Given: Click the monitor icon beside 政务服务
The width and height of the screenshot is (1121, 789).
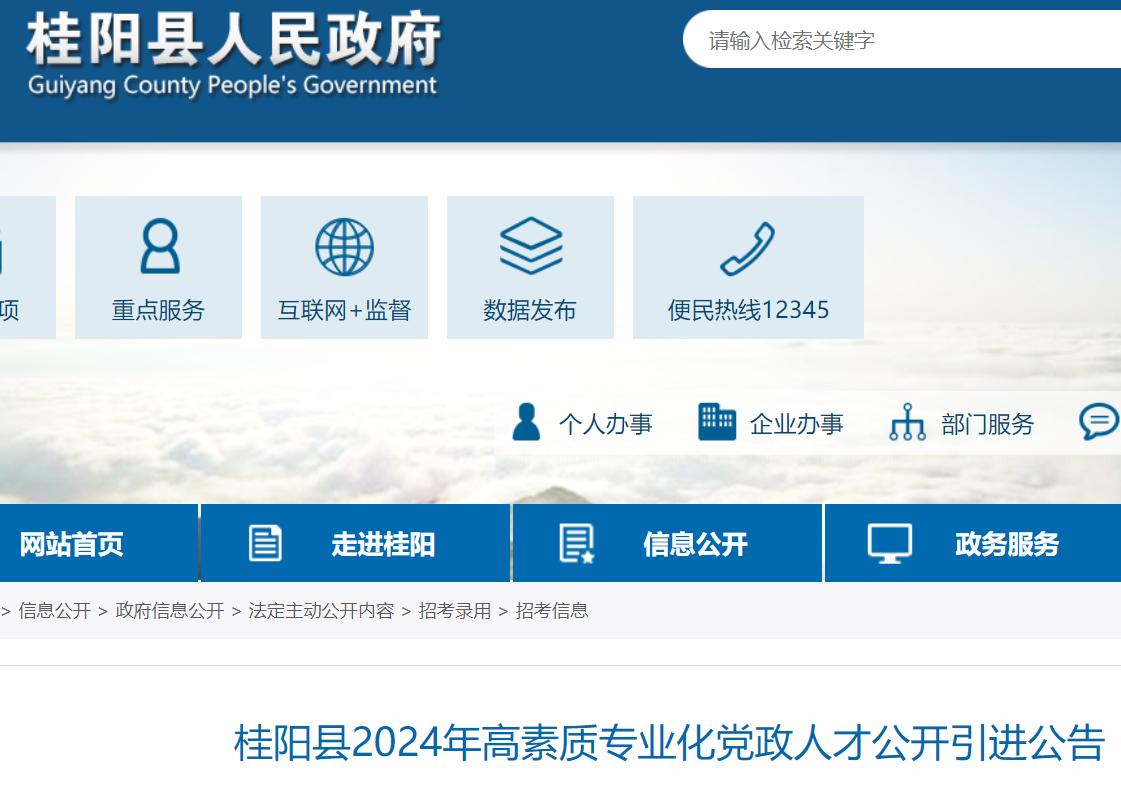Looking at the screenshot, I should point(889,544).
